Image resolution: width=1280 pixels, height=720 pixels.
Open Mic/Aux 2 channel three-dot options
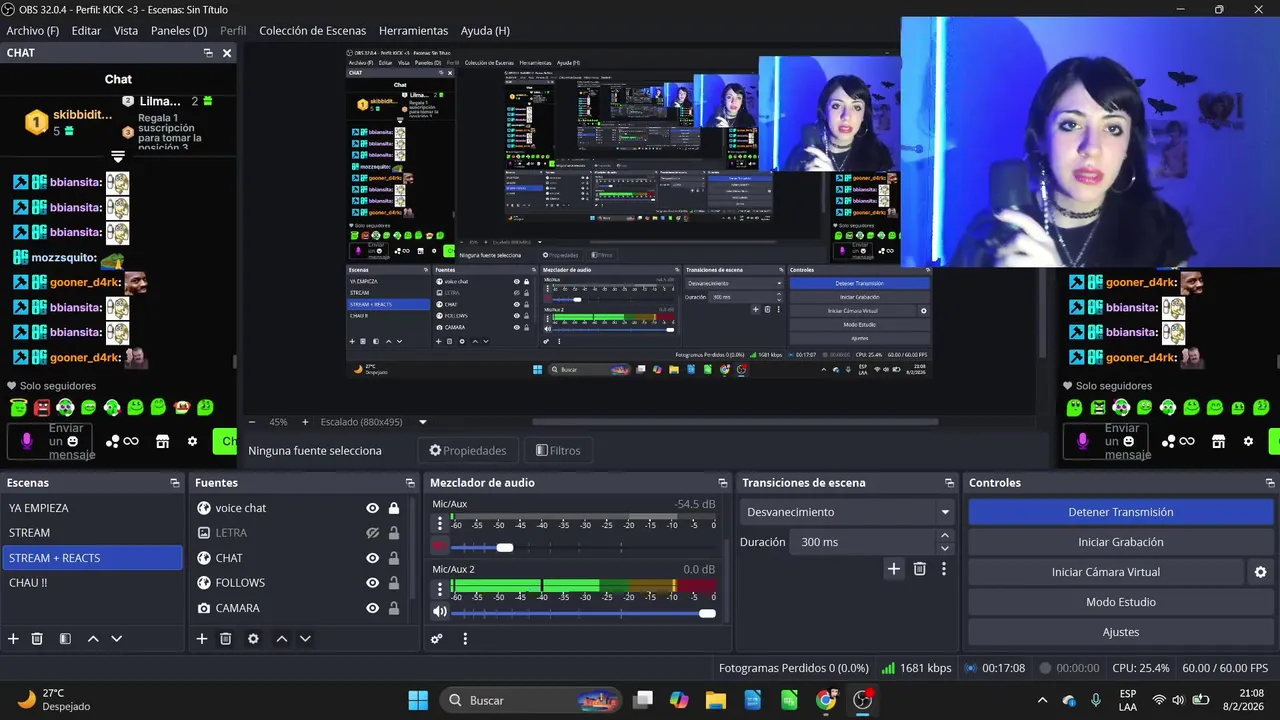point(440,589)
